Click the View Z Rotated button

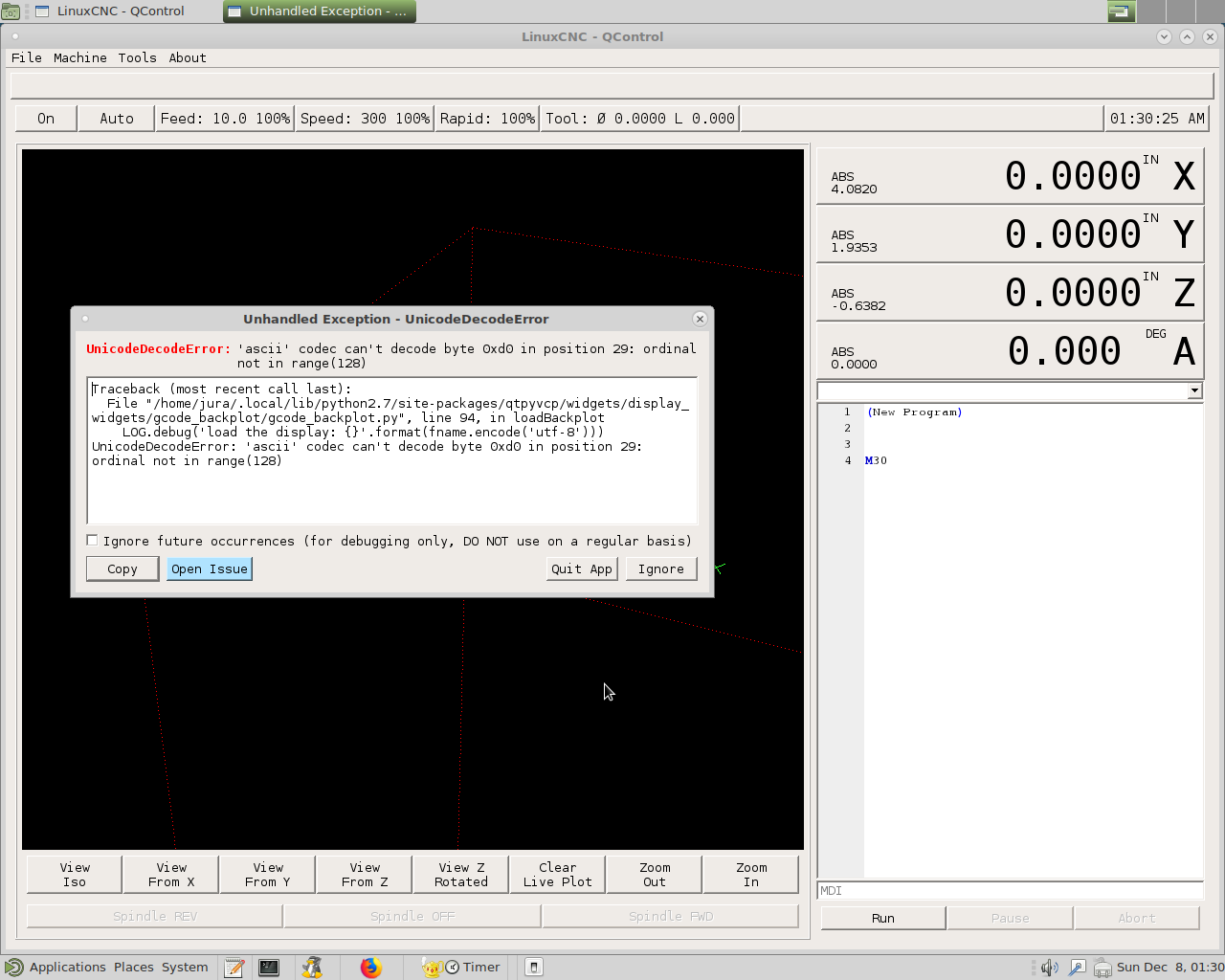[461, 875]
